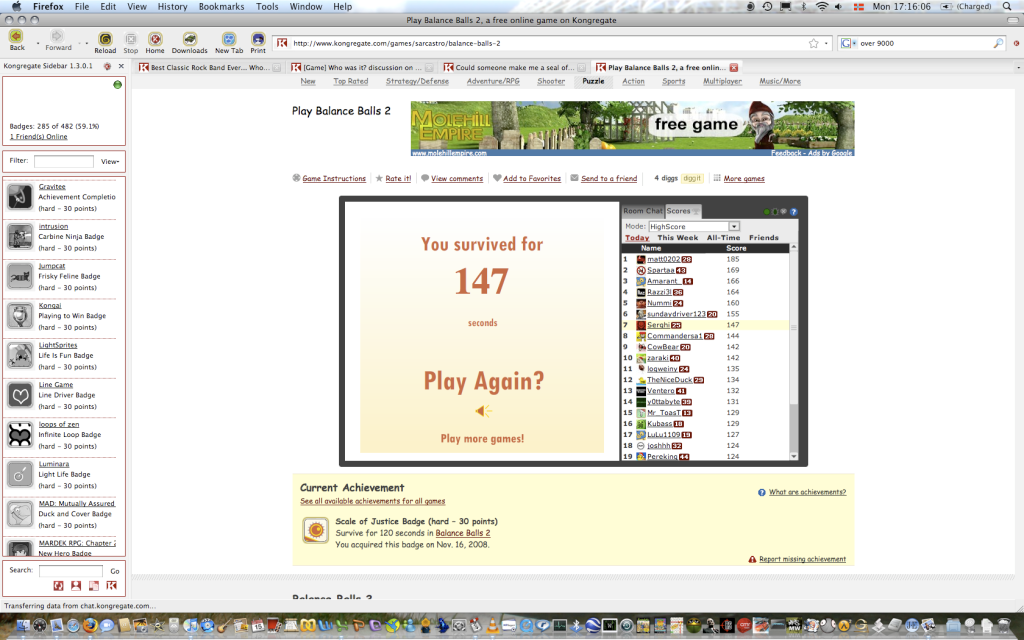Click the sidebar pages icon below Search
The height and width of the screenshot is (640, 1024).
[x=94, y=586]
